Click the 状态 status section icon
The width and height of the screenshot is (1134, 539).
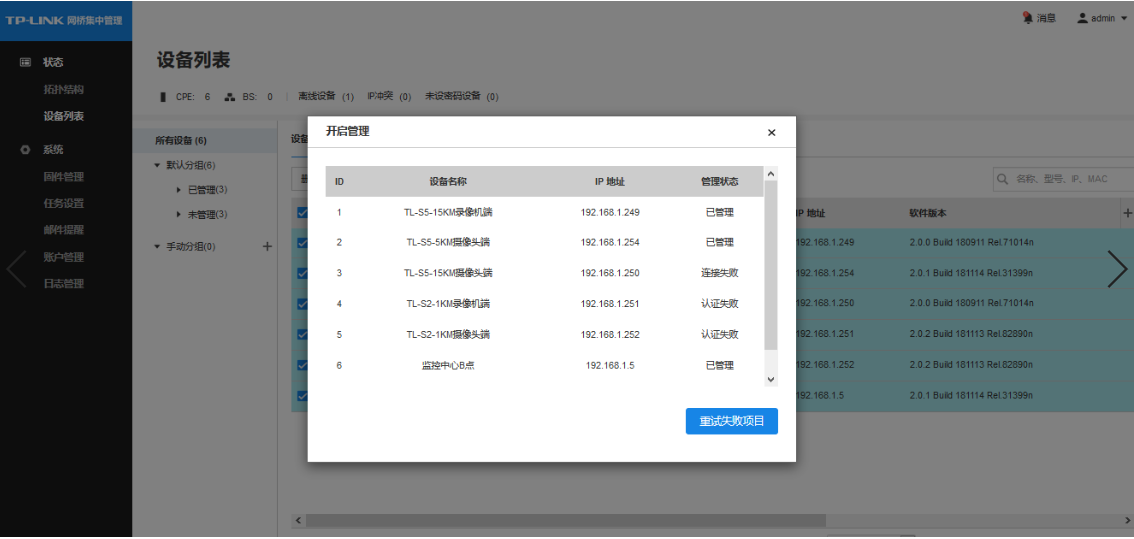pos(26,62)
